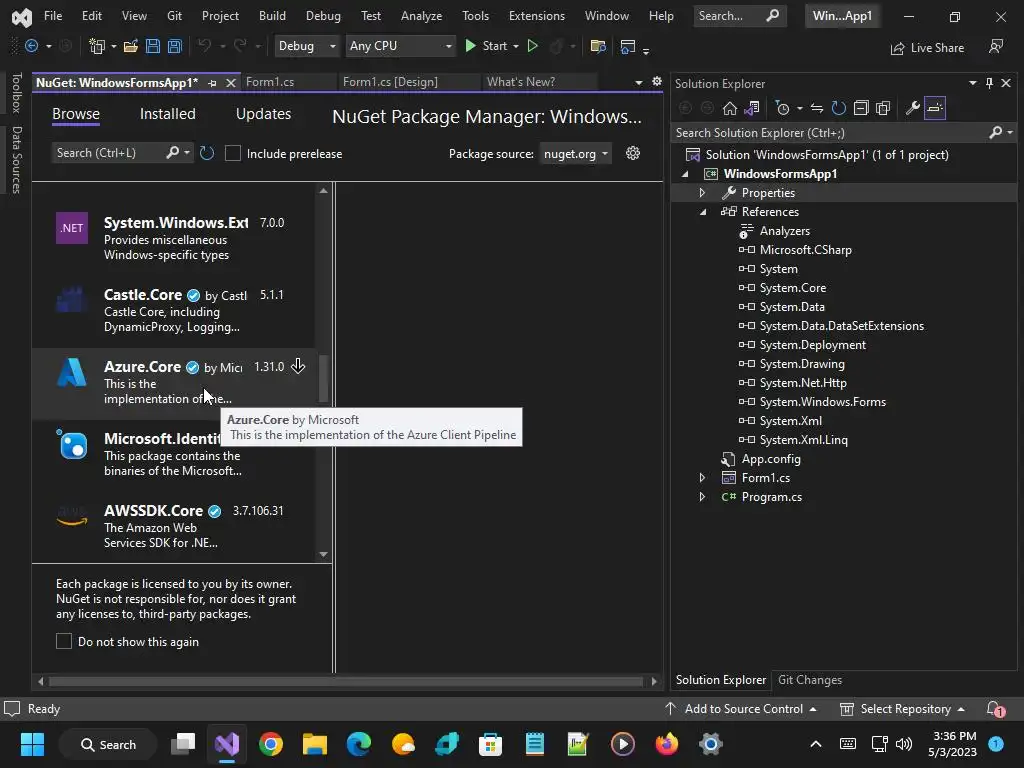Screen dimensions: 1024x768
Task: Open the Toolbox side panel
Action: [16, 93]
